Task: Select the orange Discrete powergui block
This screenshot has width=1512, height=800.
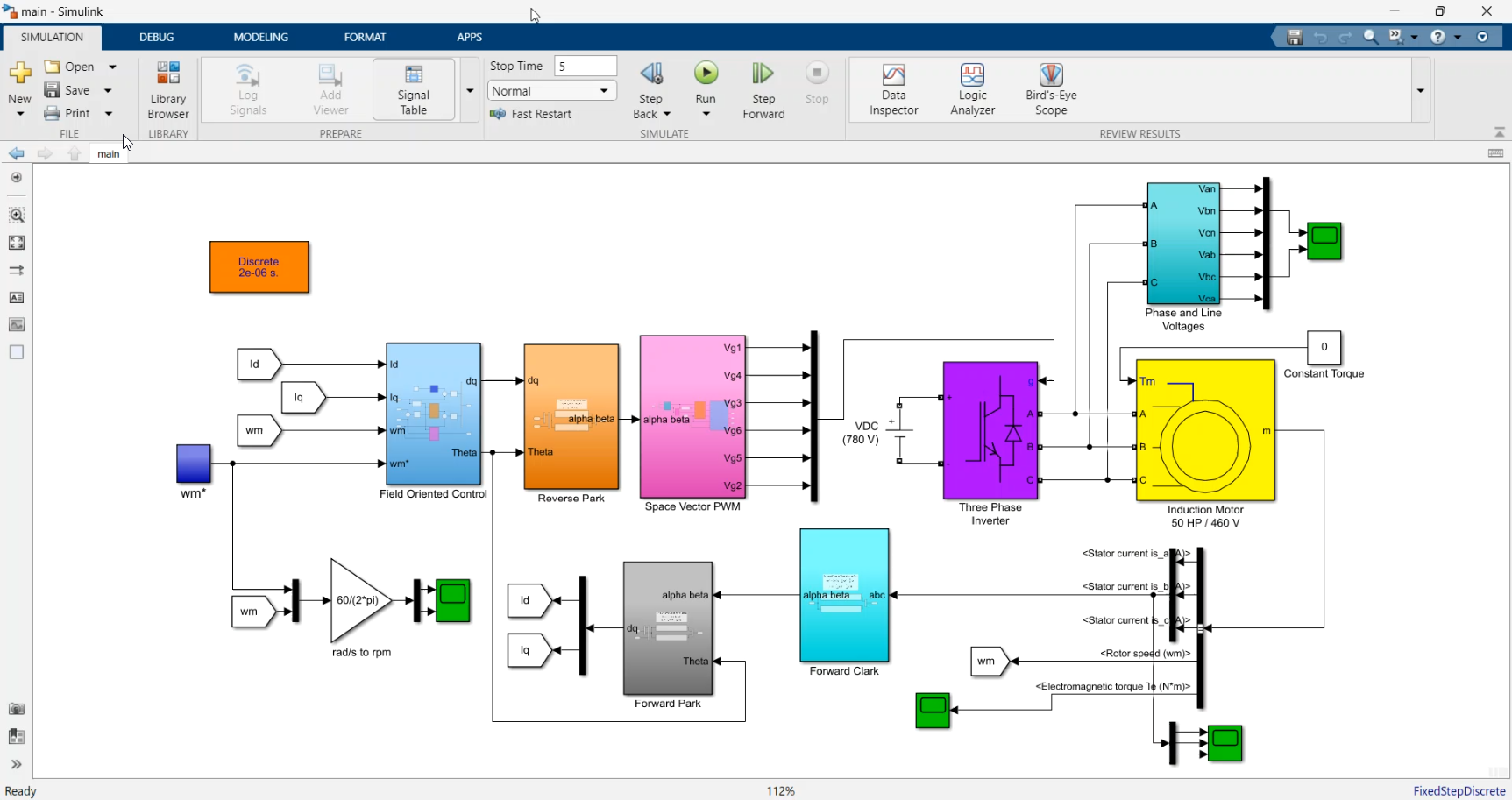Action: (259, 267)
